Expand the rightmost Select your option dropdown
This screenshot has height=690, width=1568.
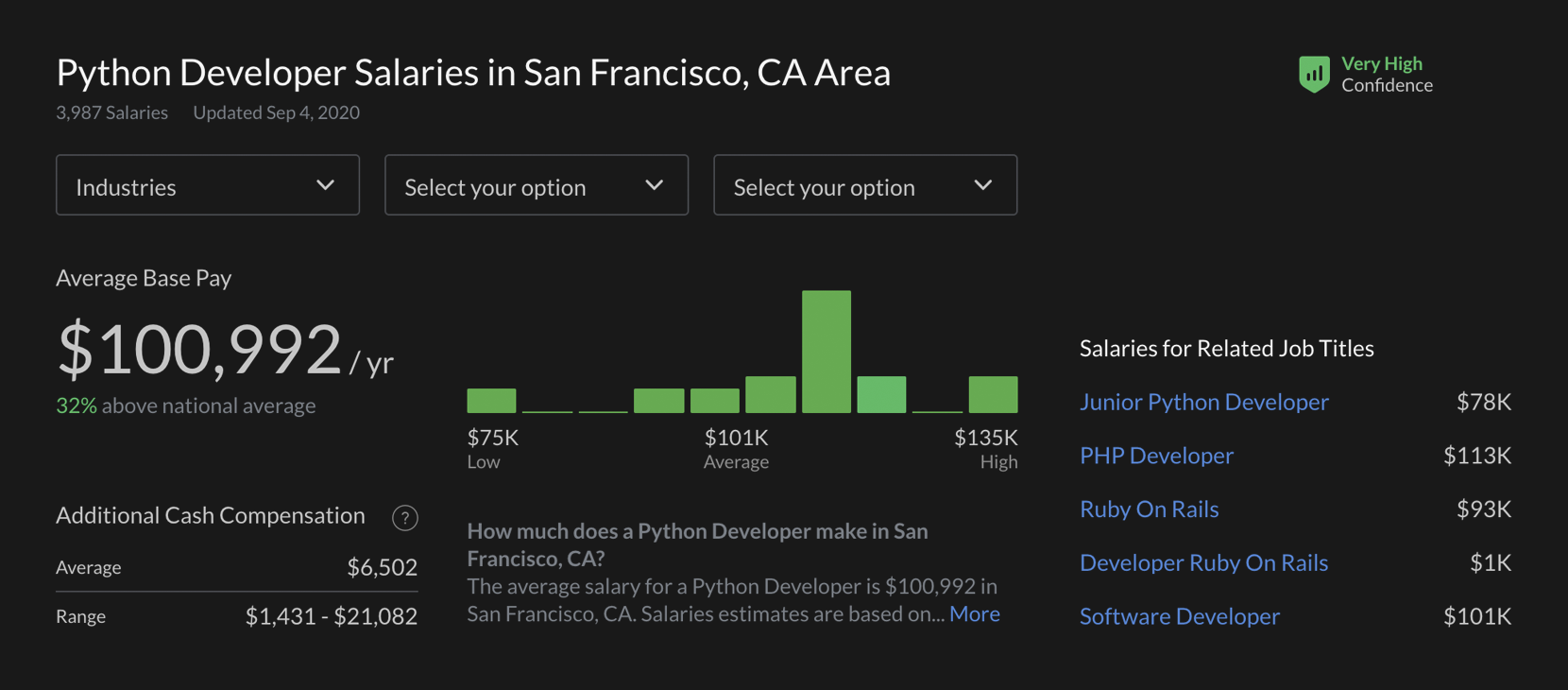(865, 185)
